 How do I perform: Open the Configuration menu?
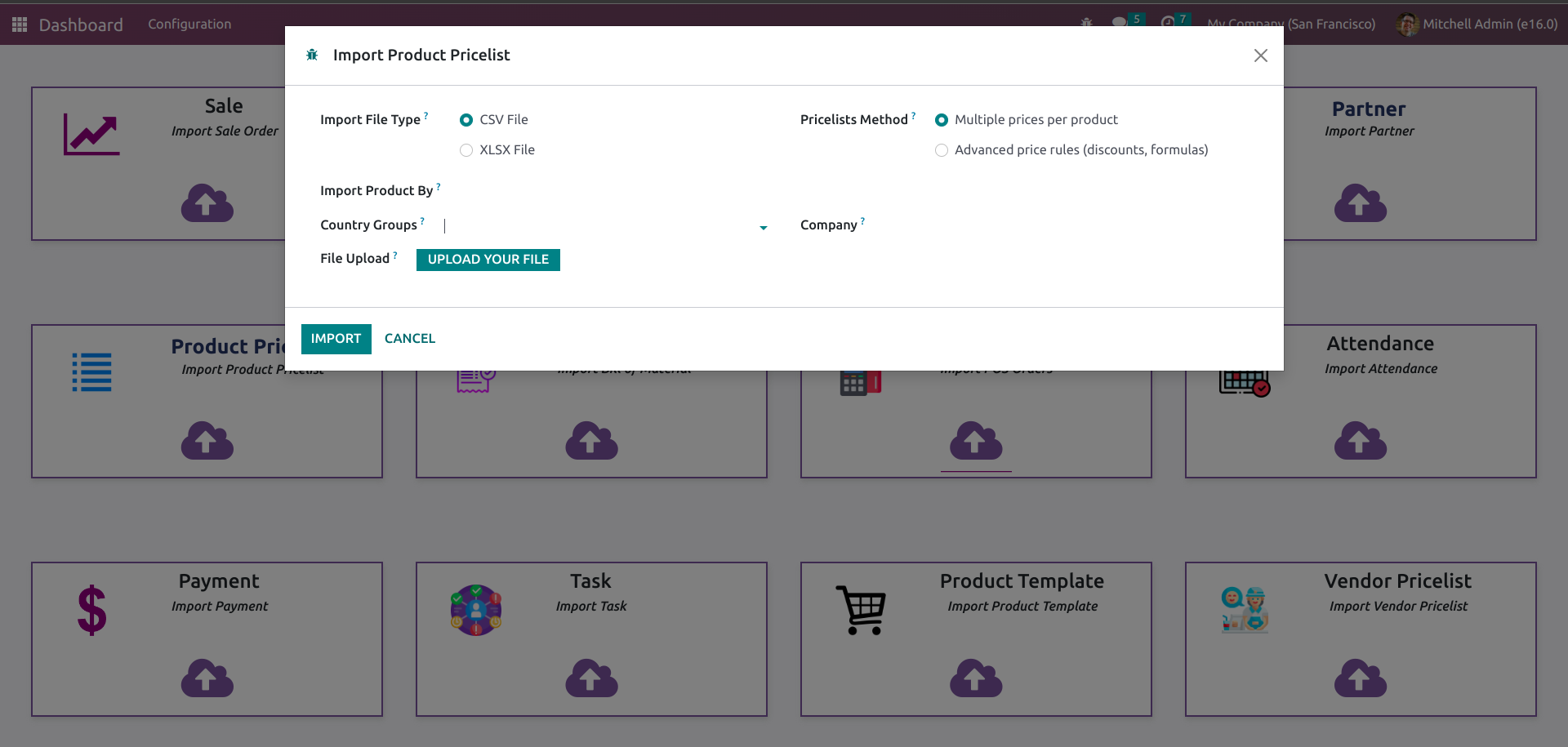point(189,24)
